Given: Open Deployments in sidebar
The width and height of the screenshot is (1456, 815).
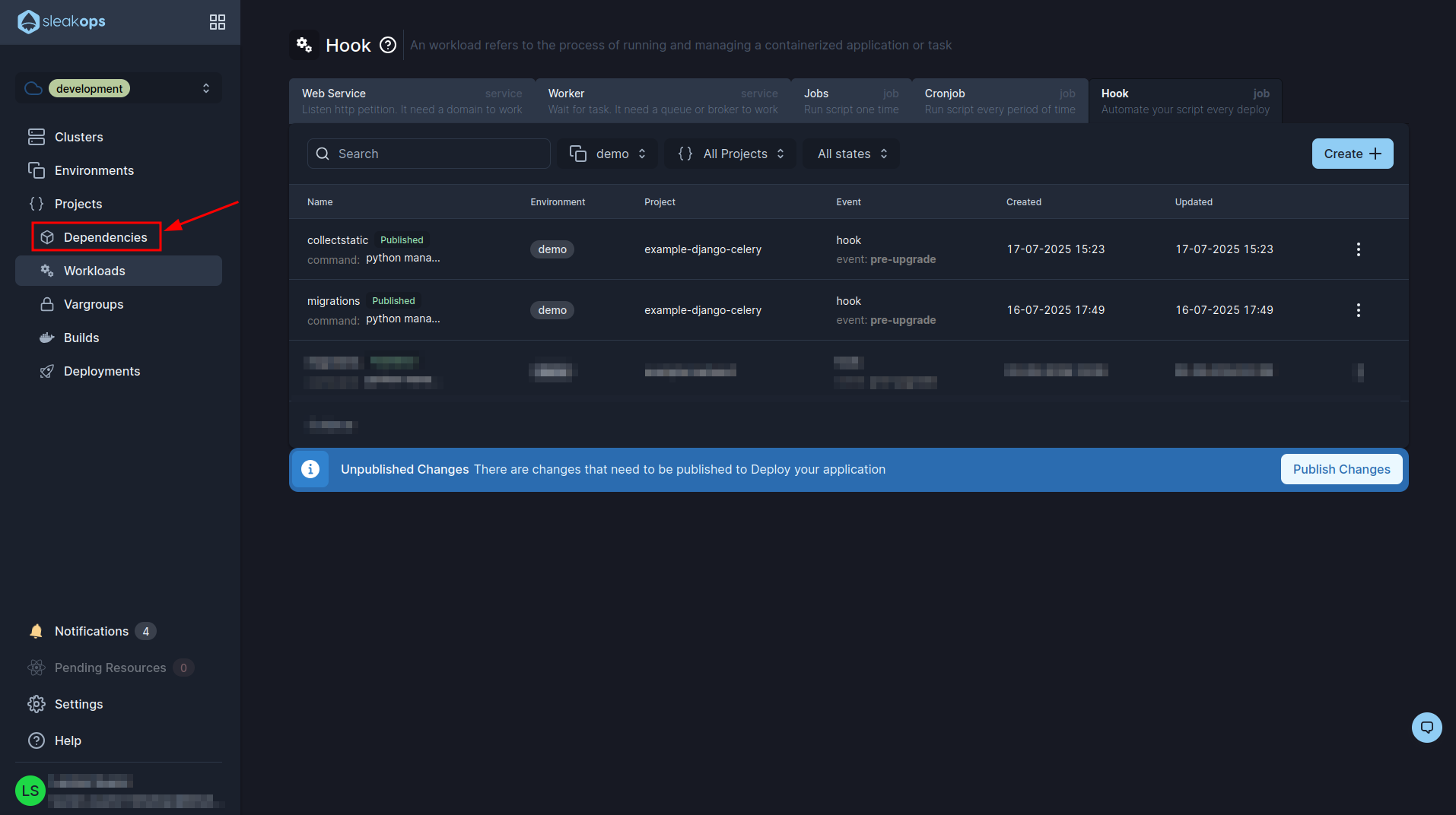Looking at the screenshot, I should pyautogui.click(x=119, y=371).
